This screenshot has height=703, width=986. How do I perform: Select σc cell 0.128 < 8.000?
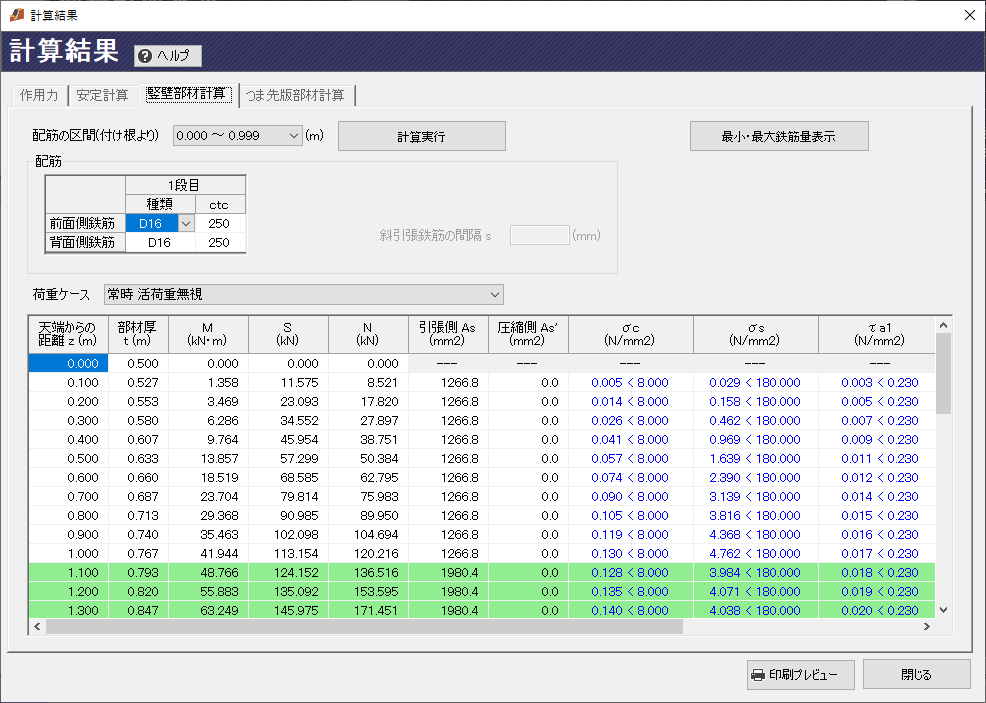(x=631, y=573)
